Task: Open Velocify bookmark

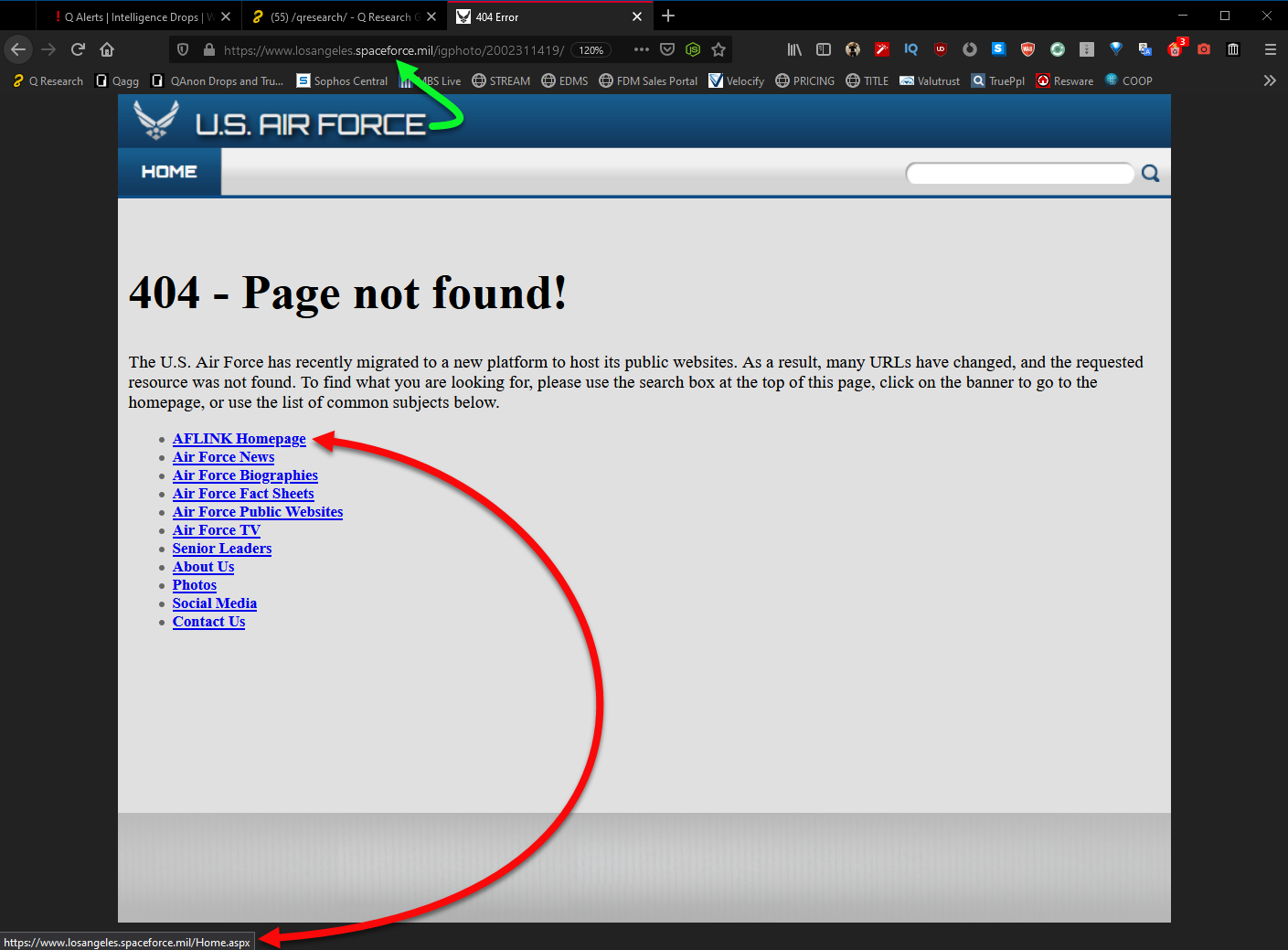Action: 737,80
